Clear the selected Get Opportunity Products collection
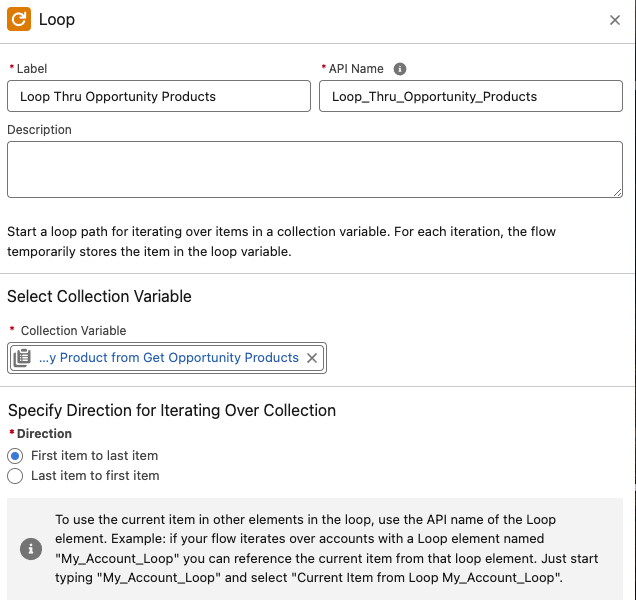The width and height of the screenshot is (636, 600). pos(312,358)
